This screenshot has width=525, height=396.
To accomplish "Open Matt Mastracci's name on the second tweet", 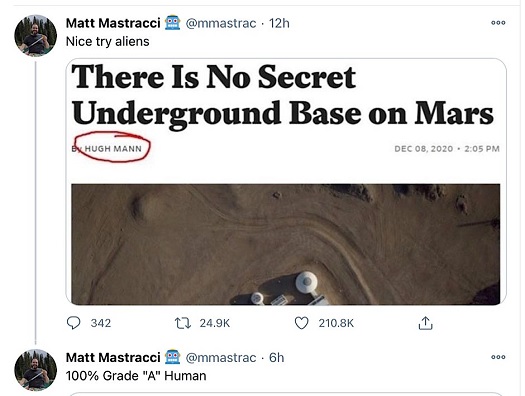I will [x=113, y=358].
